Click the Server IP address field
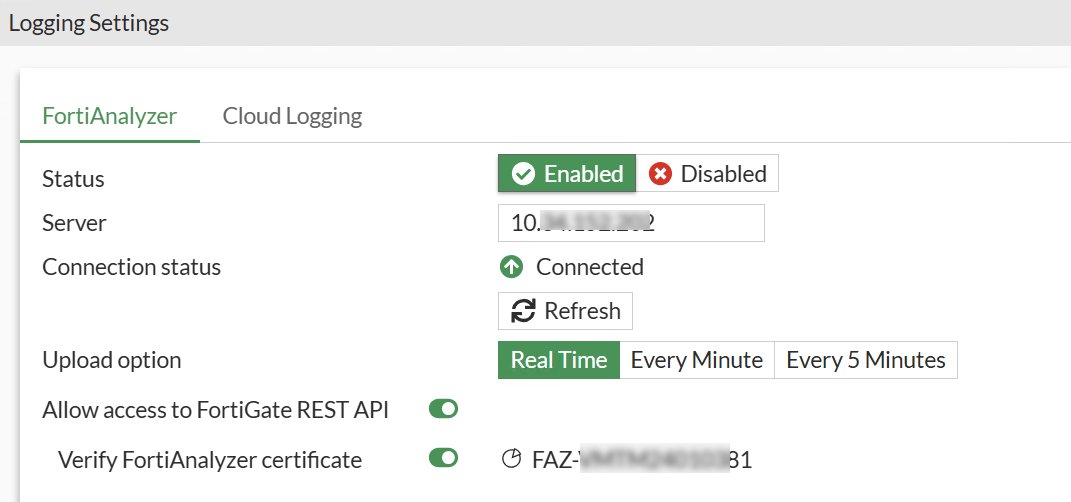This screenshot has height=502, width=1071. pos(631,223)
